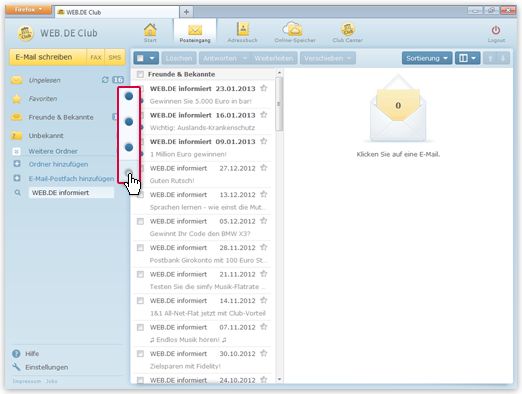522x394 pixels.
Task: Star the 30.10.2012 email as favorite
Action: click(x=264, y=353)
